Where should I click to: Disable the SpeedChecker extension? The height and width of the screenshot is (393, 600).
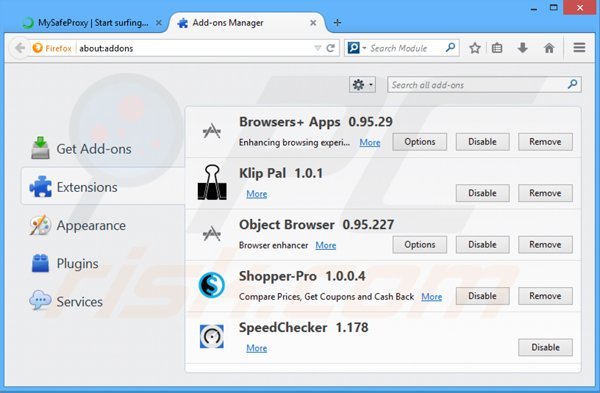tap(545, 347)
